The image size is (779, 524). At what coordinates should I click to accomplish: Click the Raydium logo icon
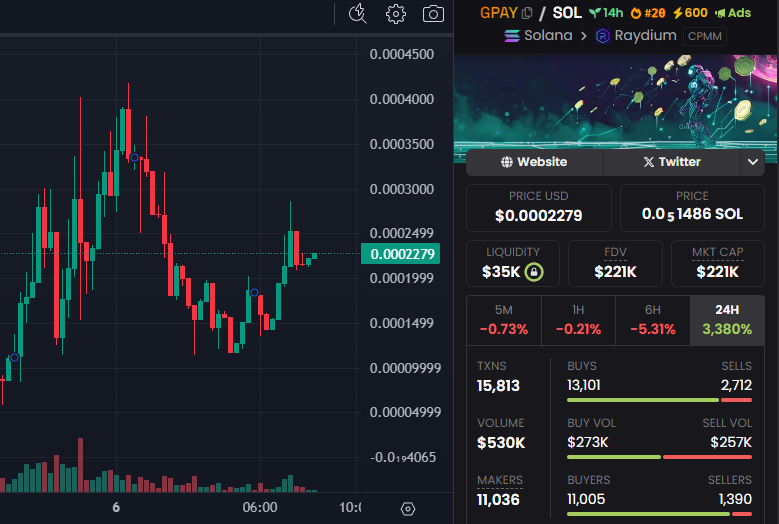603,36
